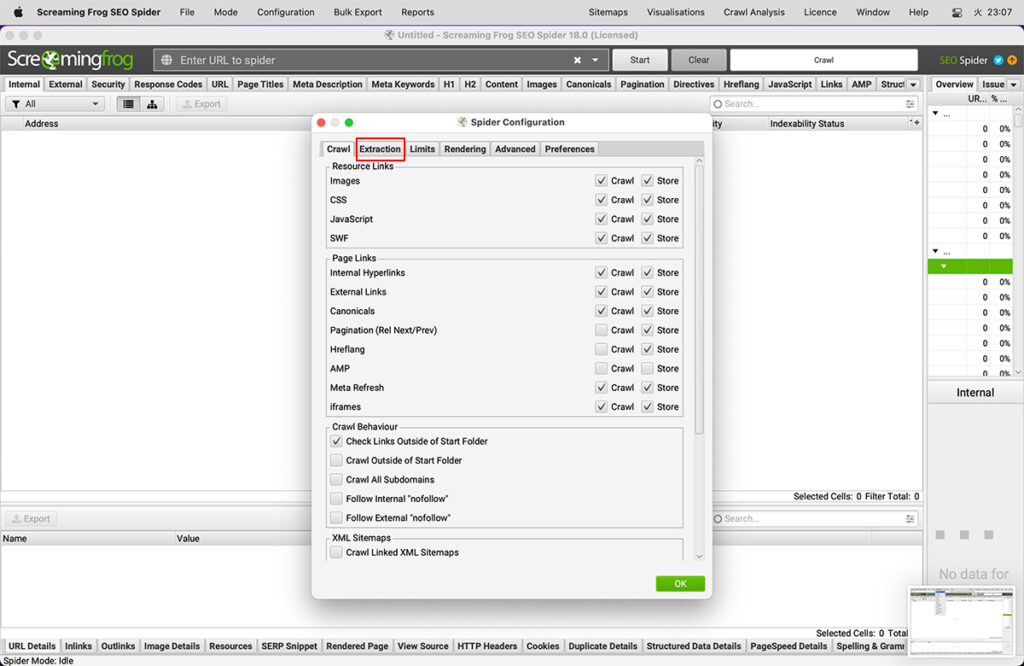1024x666 pixels.
Task: Uncheck Images Crawl checkbox
Action: [x=601, y=180]
